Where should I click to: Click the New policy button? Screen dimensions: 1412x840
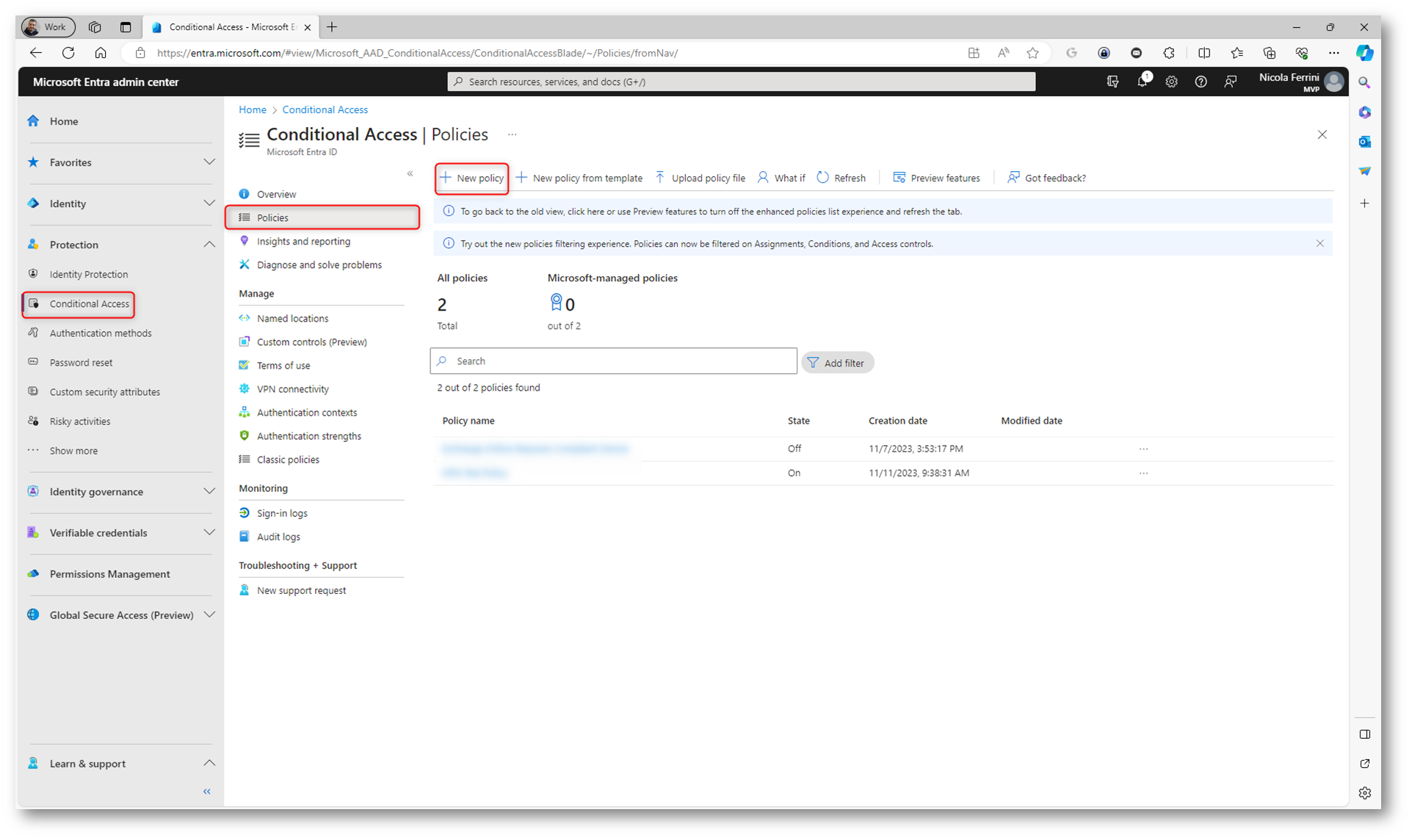click(x=471, y=178)
